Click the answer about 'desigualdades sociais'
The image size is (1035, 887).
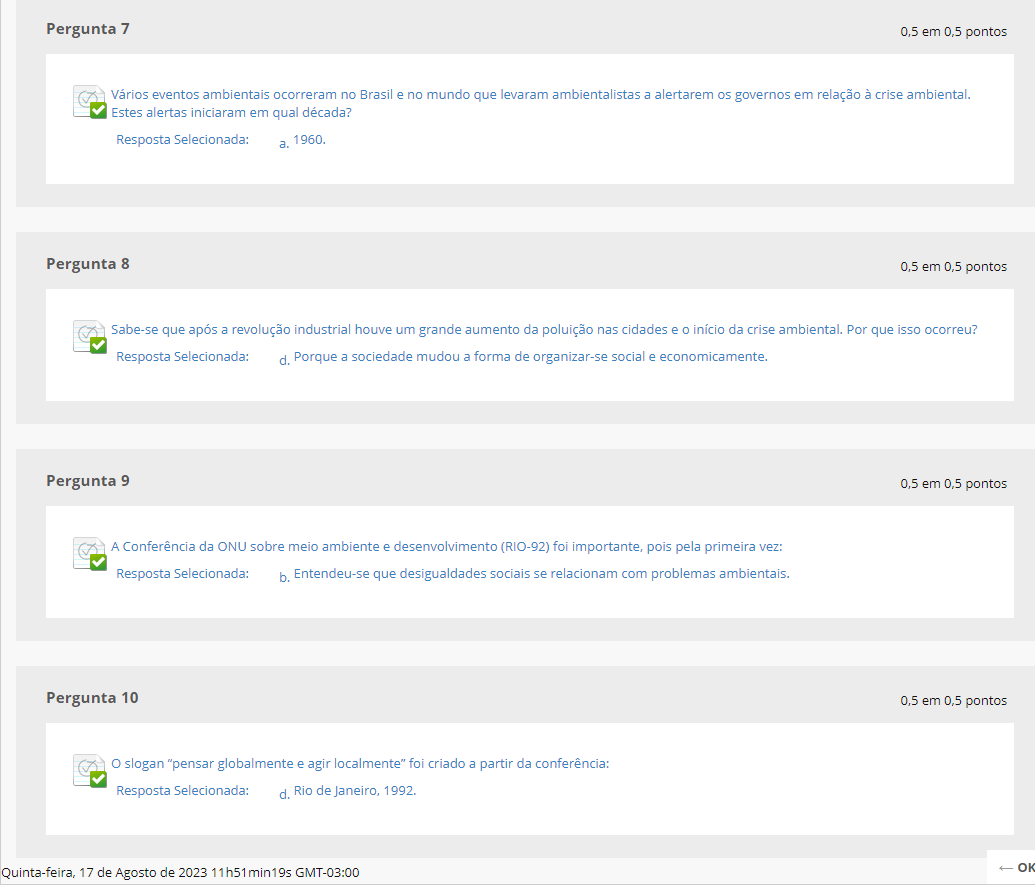(541, 574)
